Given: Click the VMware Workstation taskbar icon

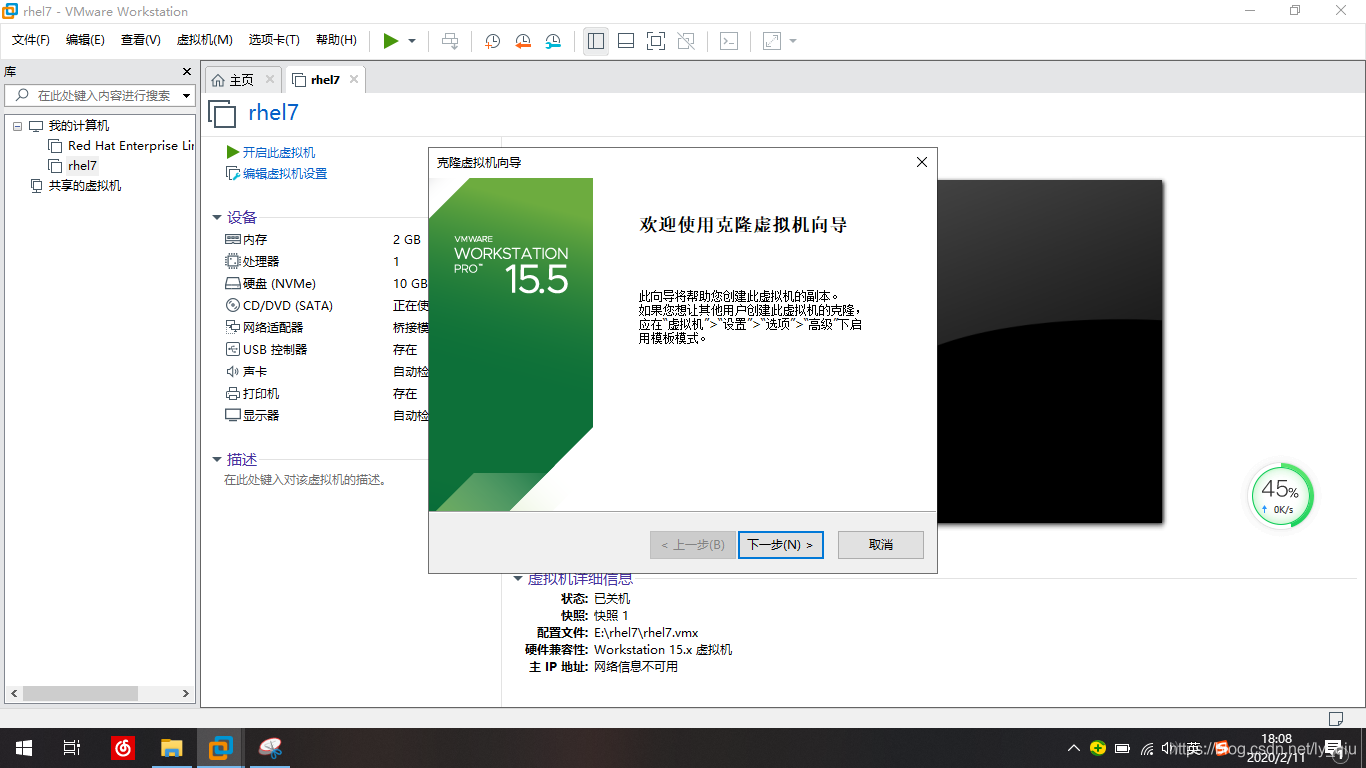Looking at the screenshot, I should [221, 748].
